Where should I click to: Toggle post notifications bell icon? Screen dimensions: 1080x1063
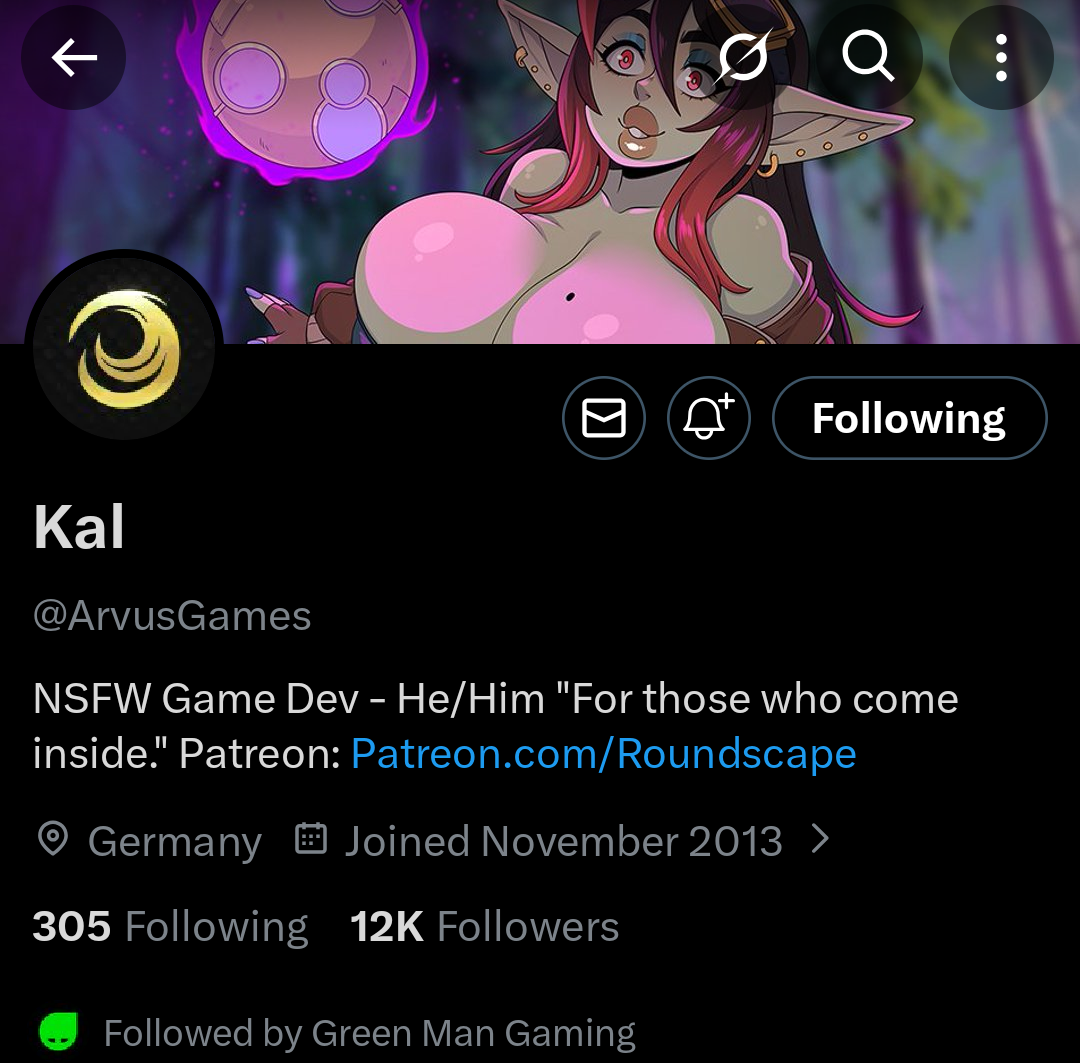pyautogui.click(x=709, y=417)
